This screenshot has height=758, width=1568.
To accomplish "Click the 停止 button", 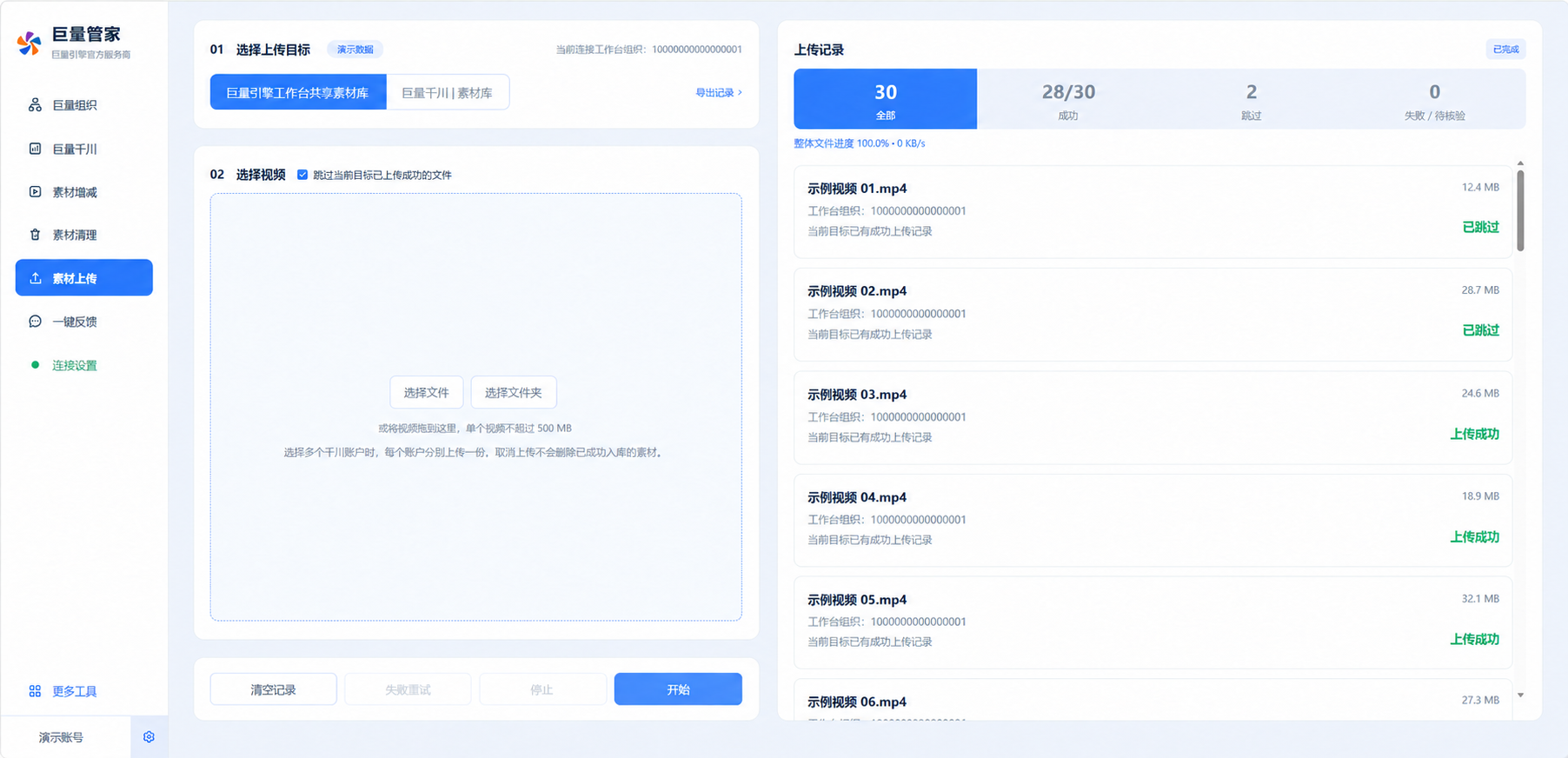I will [542, 689].
